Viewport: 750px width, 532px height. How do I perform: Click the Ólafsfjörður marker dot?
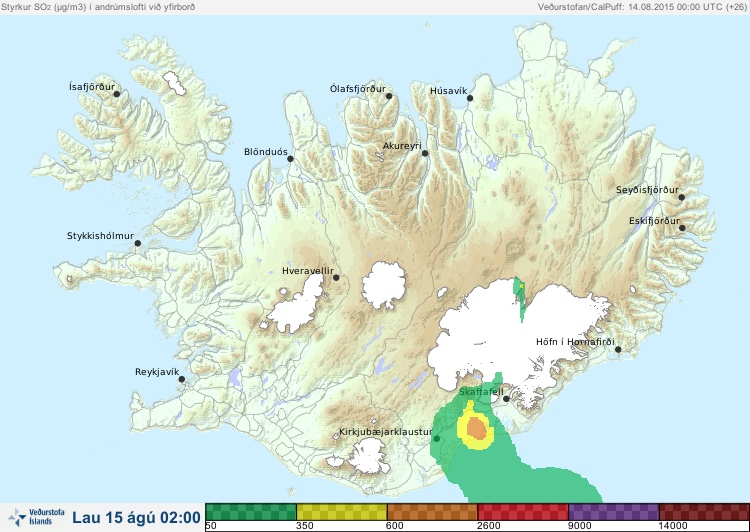[x=389, y=96]
